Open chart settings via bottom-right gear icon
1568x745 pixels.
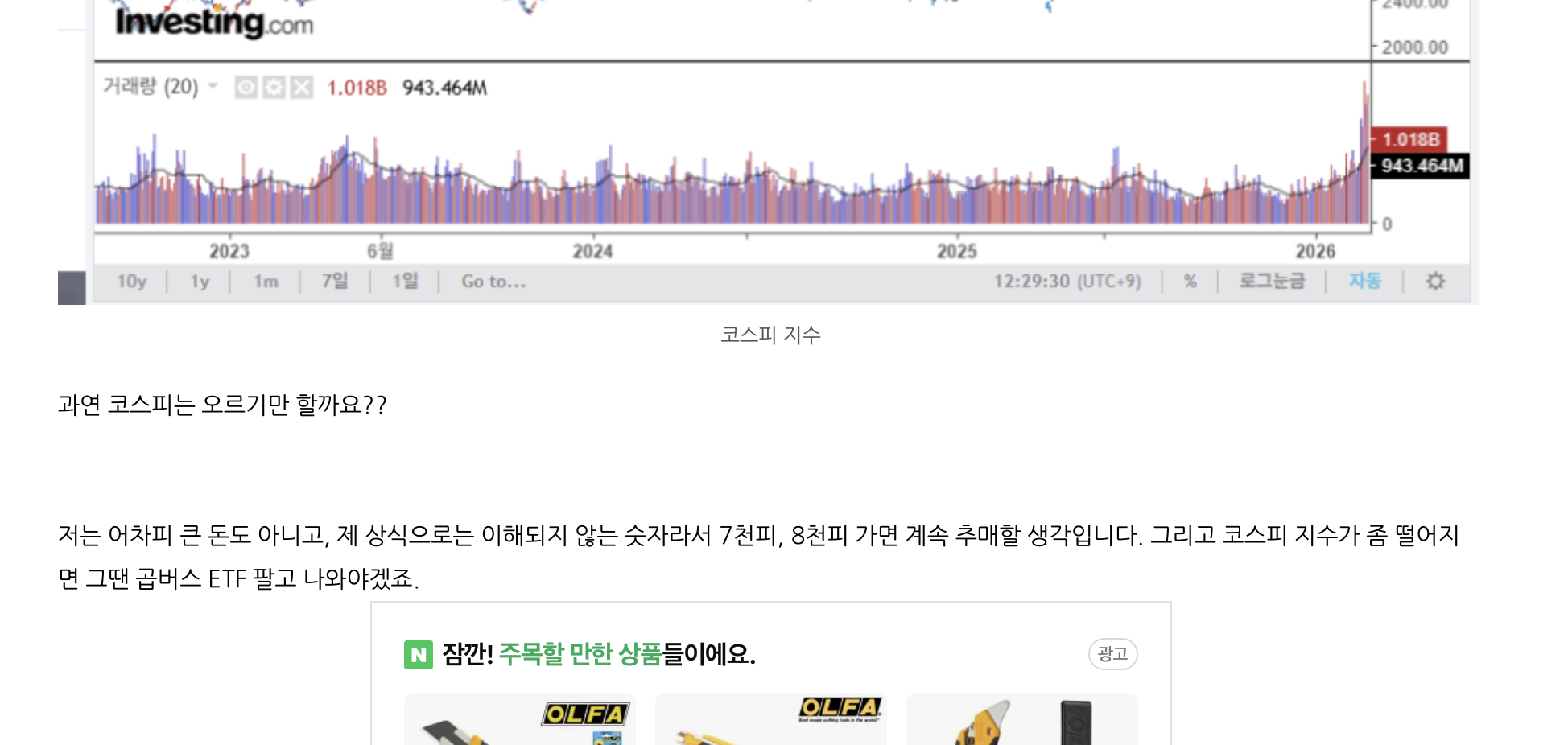coord(1434,281)
